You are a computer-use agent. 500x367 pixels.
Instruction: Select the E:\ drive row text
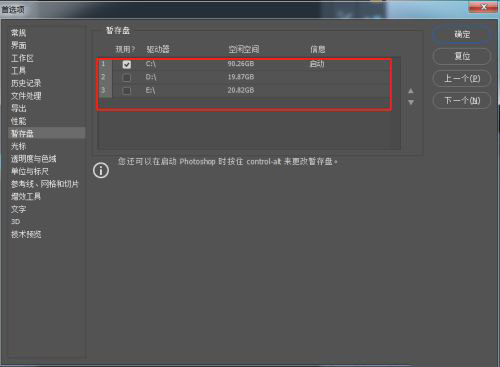150,90
